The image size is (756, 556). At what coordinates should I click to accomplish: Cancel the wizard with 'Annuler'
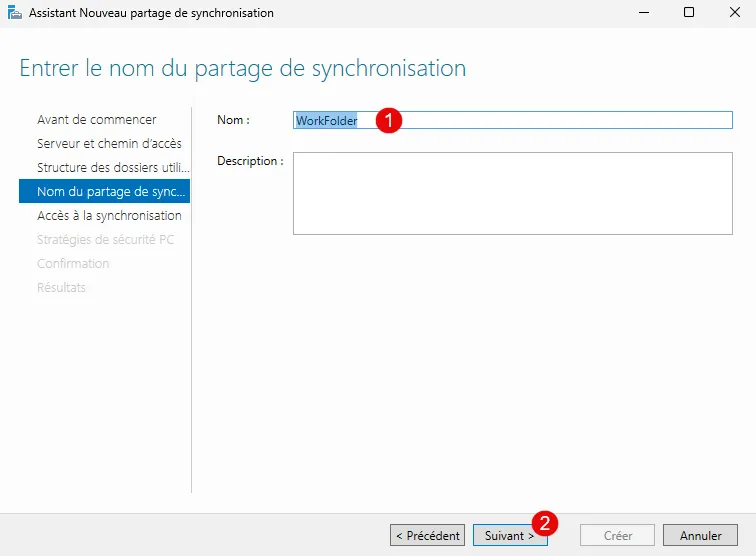(x=700, y=535)
